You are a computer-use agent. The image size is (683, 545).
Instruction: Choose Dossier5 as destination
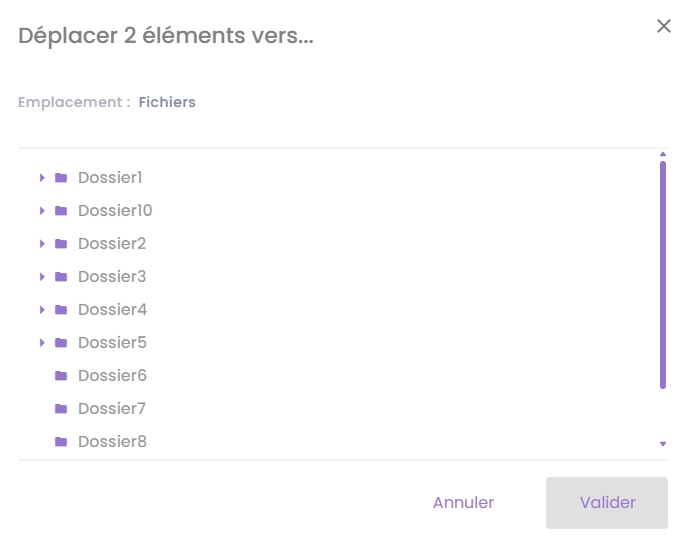point(112,343)
